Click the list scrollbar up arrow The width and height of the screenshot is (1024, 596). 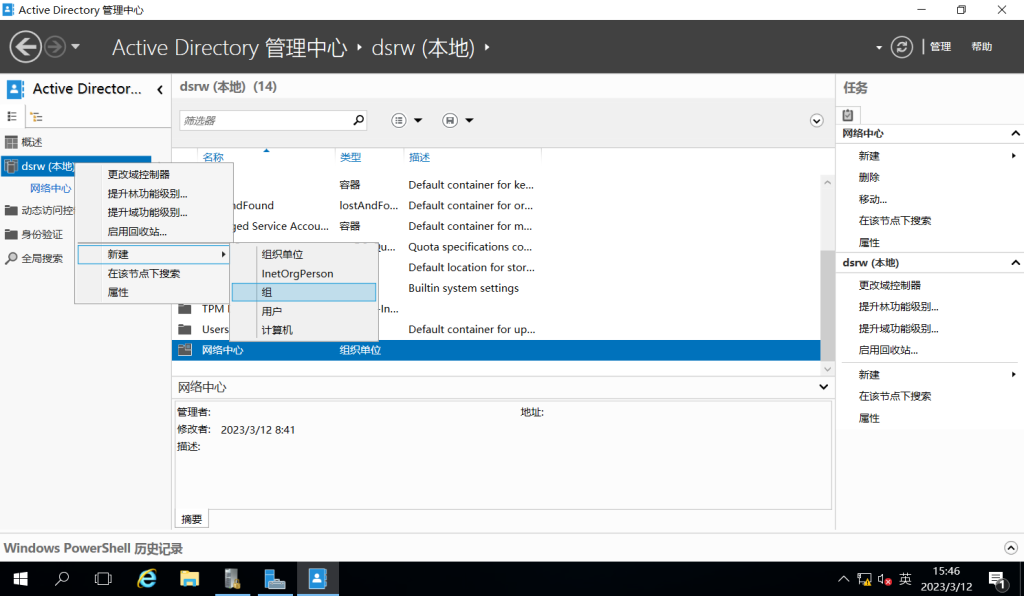[827, 183]
